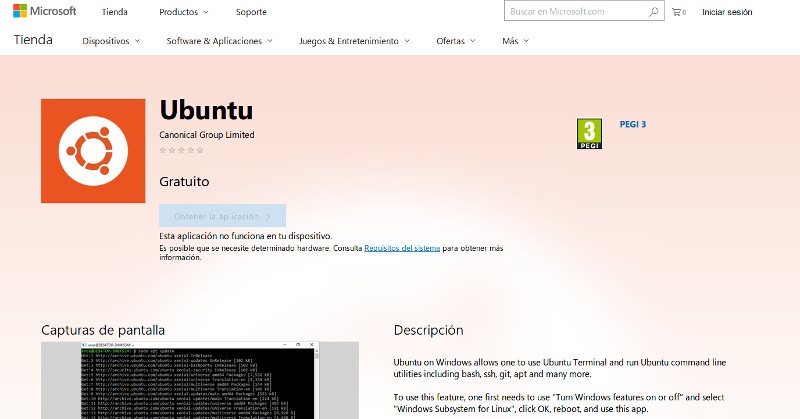Open the Requisitos del sistema link
This screenshot has height=419, width=800.
pos(401,247)
